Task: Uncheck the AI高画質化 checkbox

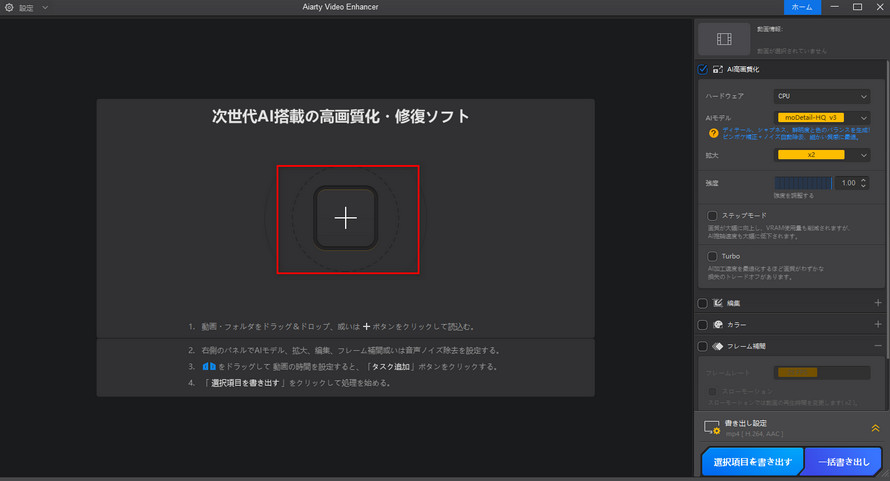Action: [x=703, y=69]
